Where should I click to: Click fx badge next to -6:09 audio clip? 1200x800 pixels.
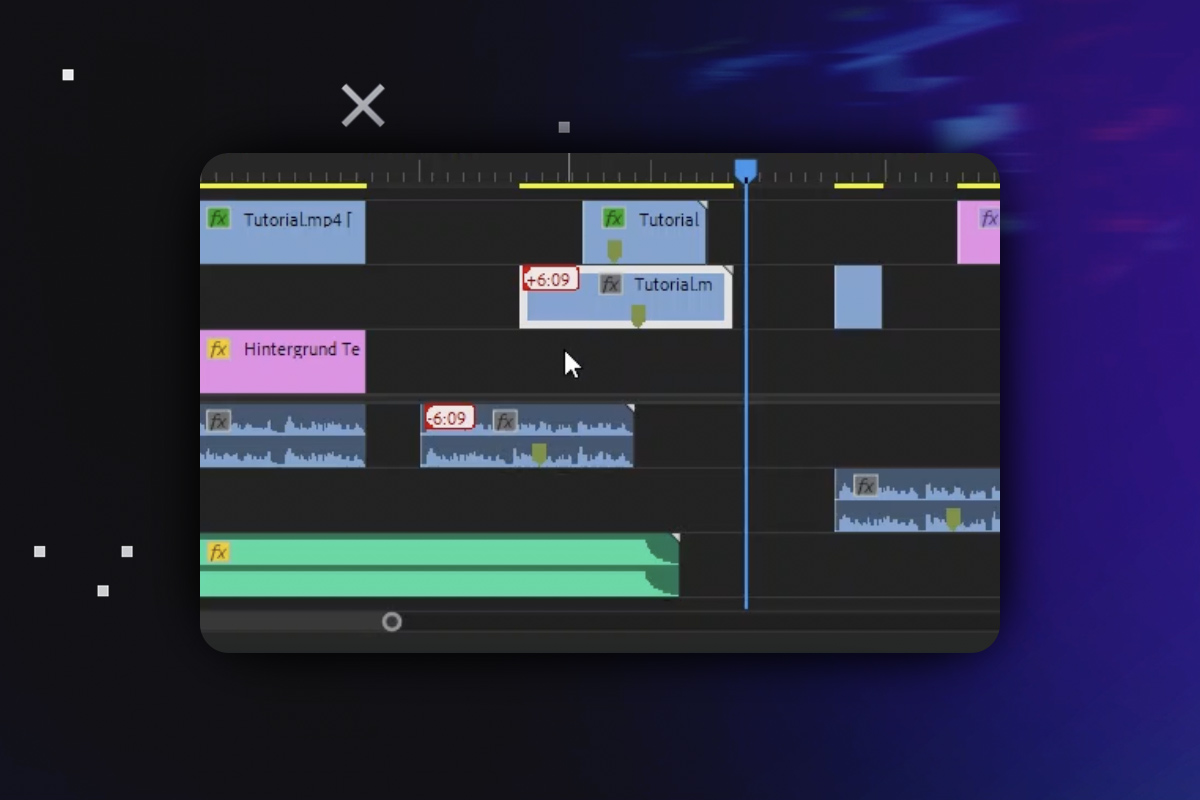pos(505,420)
